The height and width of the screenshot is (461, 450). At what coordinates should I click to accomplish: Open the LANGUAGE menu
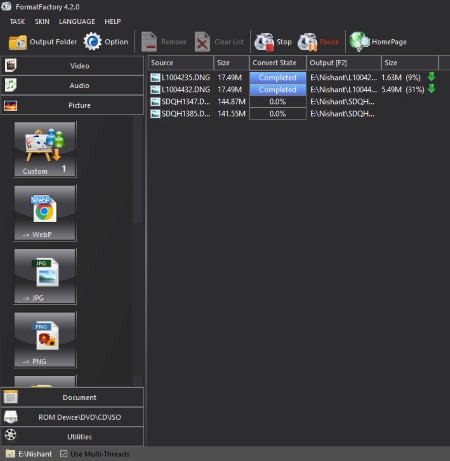[x=77, y=22]
